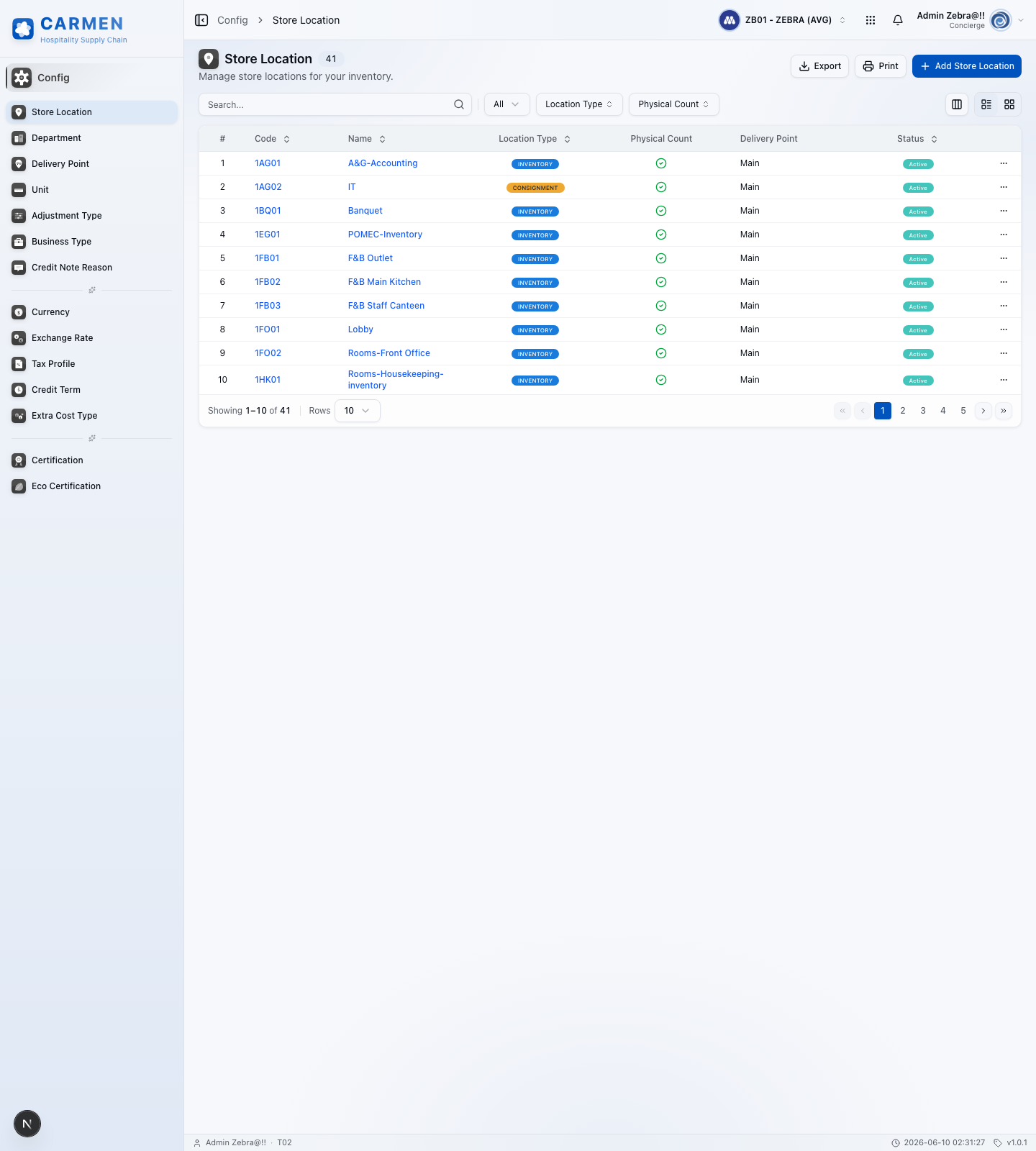This screenshot has width=1036, height=1151.
Task: Open the apps grid menu icon
Action: pos(871,20)
